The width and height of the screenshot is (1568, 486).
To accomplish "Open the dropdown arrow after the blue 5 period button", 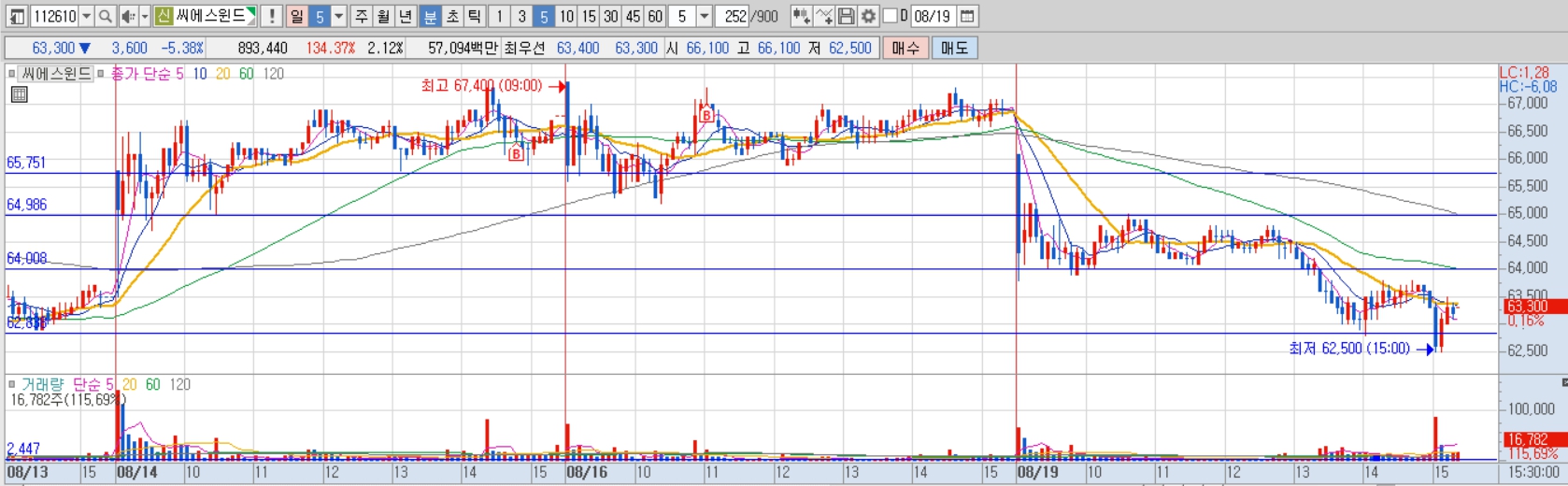I will click(339, 16).
